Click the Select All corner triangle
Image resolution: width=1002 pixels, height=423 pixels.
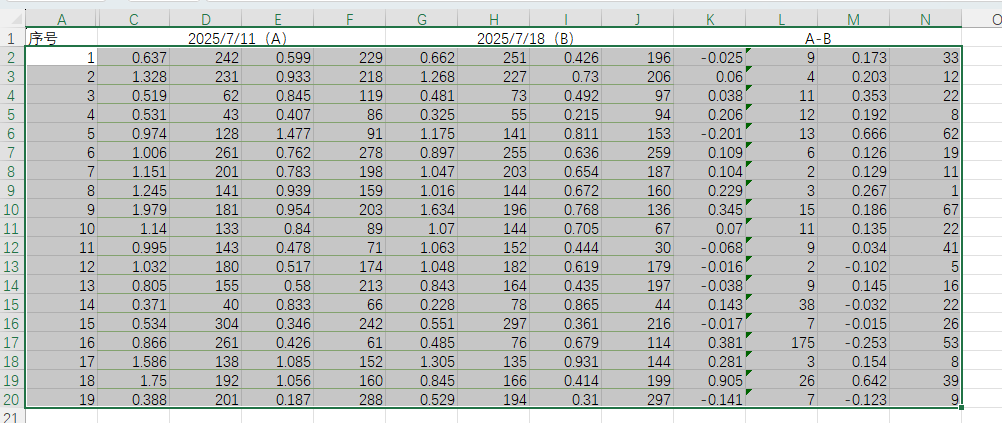[12, 19]
